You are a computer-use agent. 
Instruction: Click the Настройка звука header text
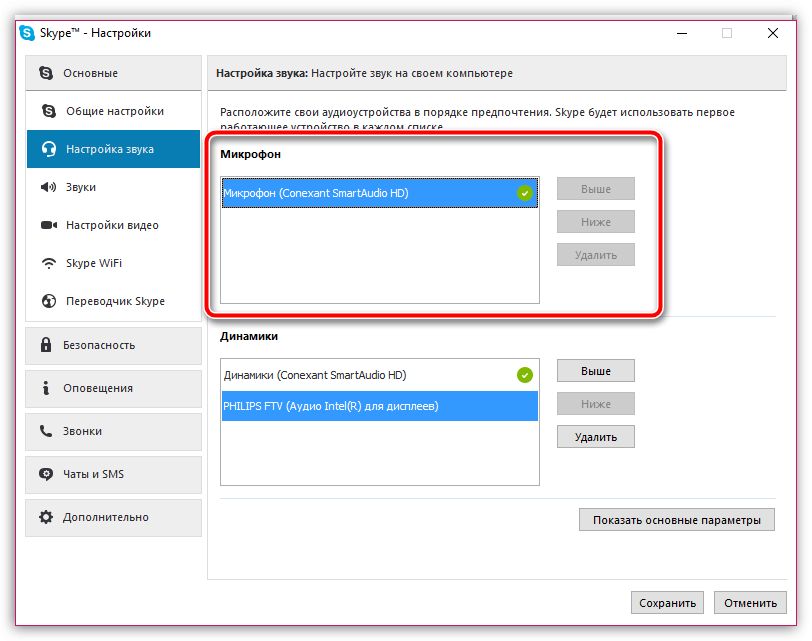262,73
